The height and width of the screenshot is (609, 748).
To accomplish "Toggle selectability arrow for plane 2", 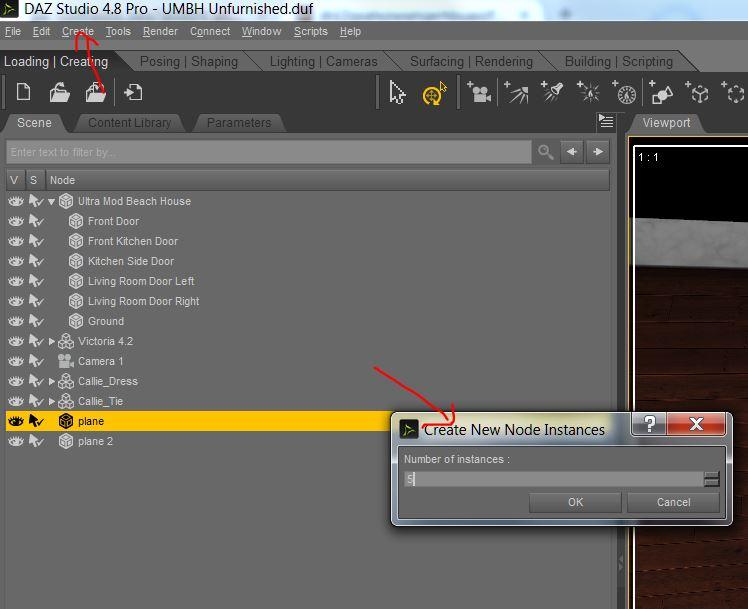I will [36, 441].
